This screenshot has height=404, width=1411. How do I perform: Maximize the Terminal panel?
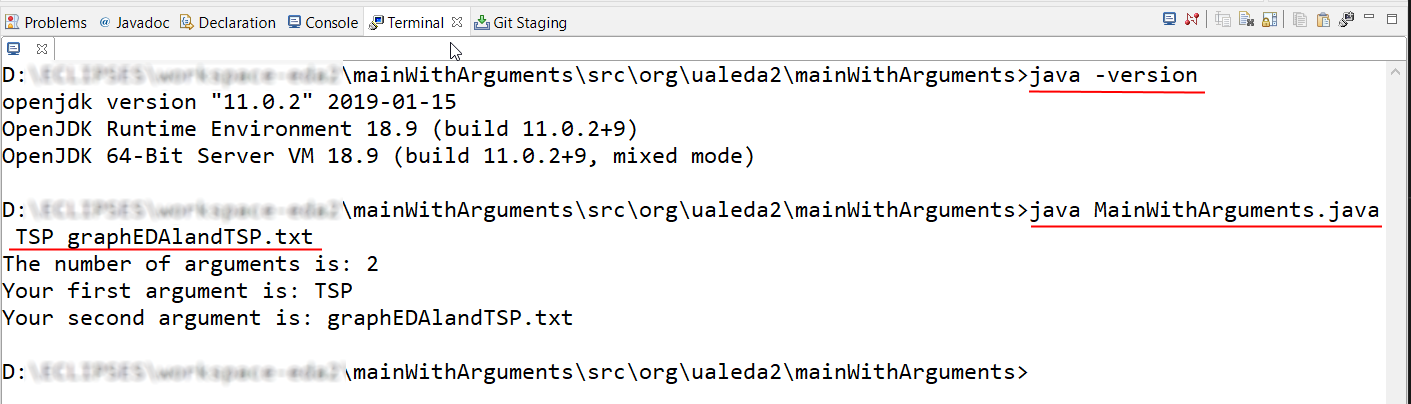(1394, 19)
